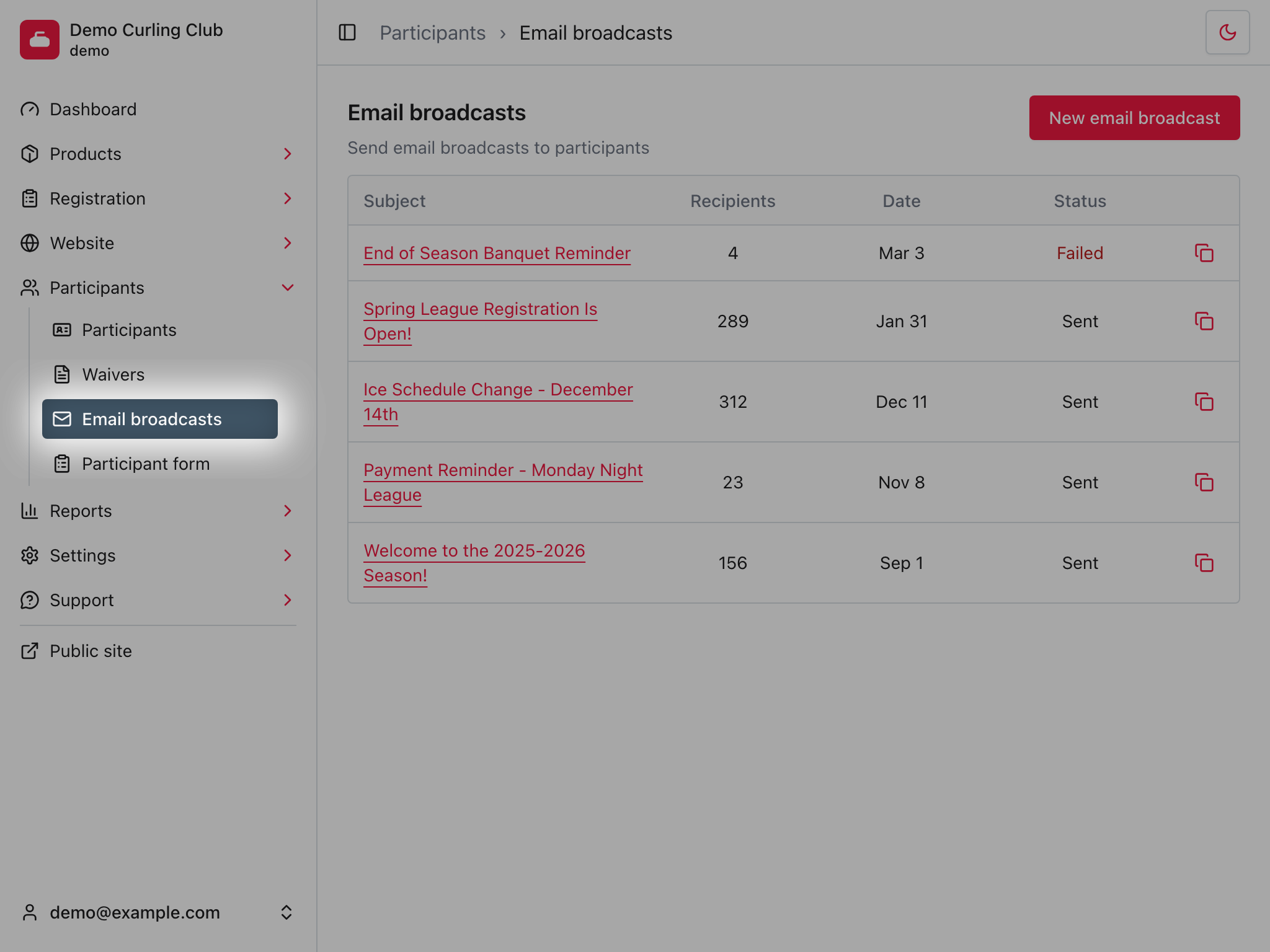1270x952 pixels.
Task: Click the Reports bar chart icon
Action: (30, 511)
